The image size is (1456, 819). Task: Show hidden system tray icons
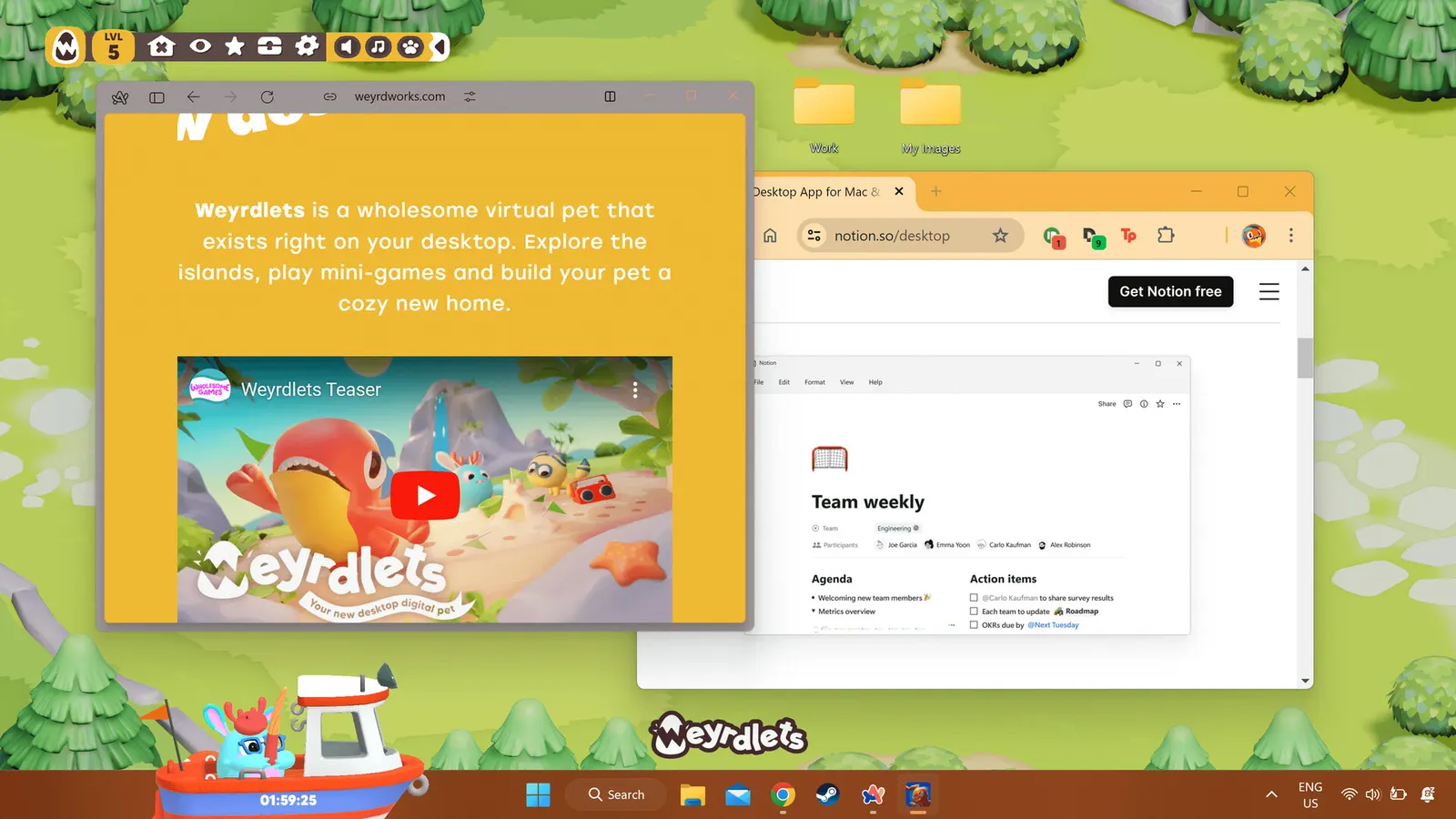(1271, 794)
